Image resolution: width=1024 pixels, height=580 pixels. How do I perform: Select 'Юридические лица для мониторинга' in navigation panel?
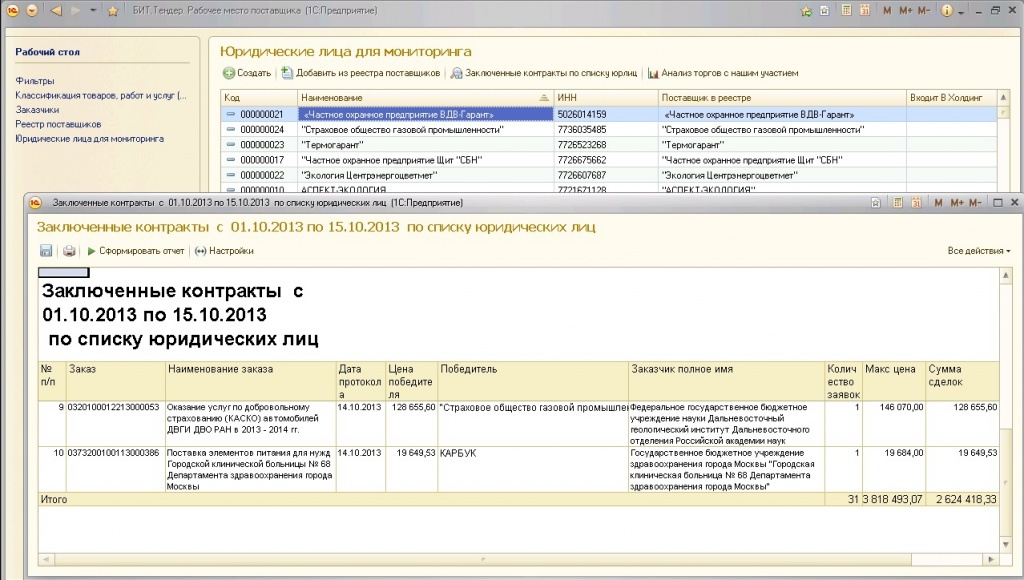89,138
